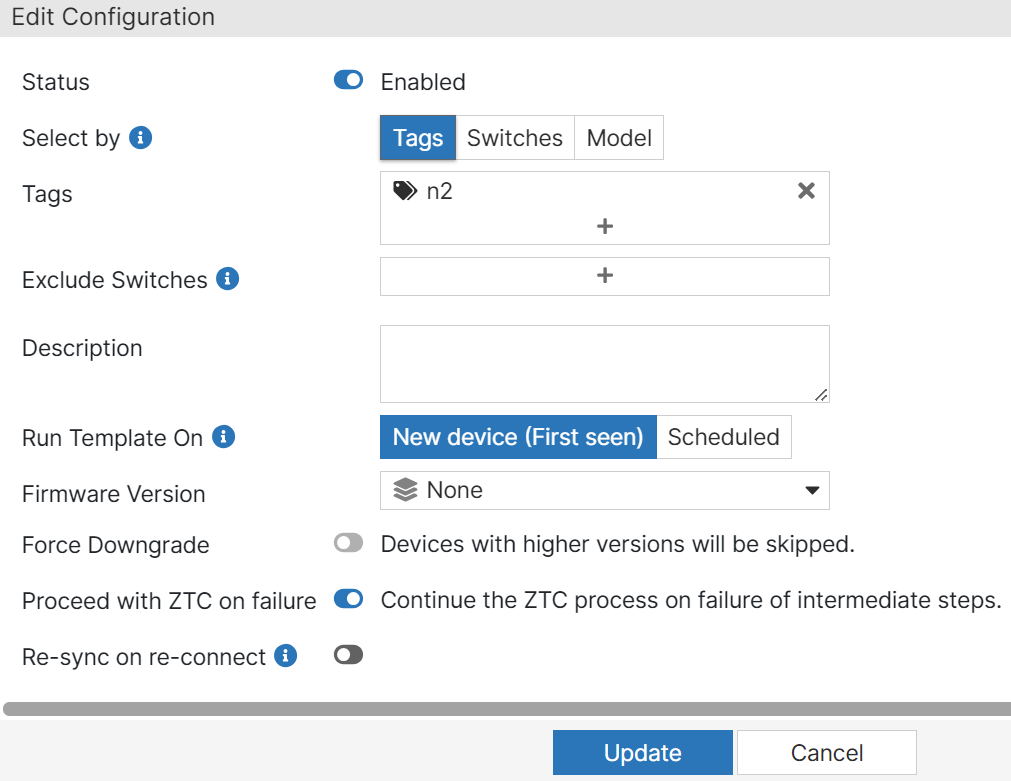Add a tag with the plus icon
The image size is (1011, 781).
[604, 227]
